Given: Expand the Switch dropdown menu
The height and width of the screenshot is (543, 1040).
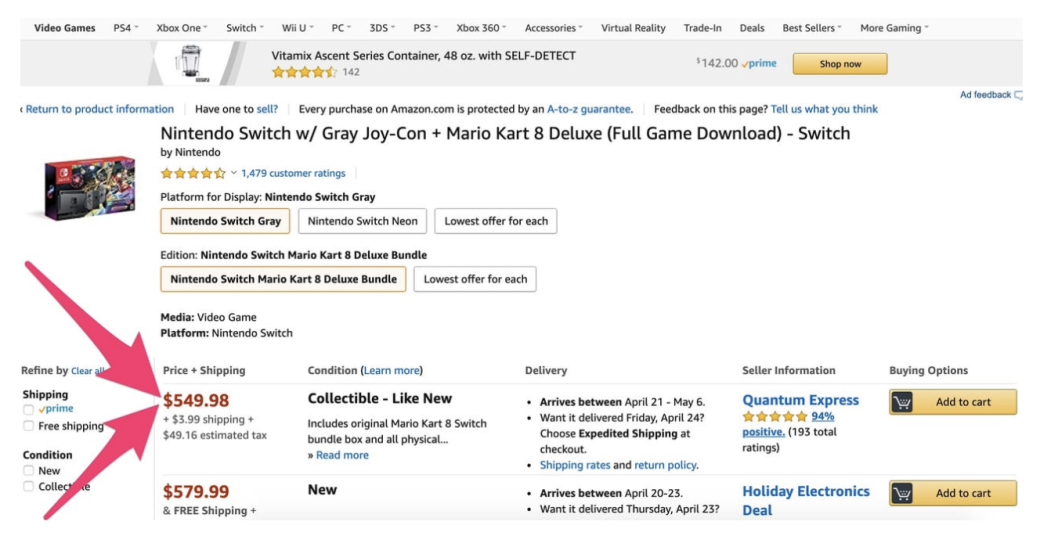Looking at the screenshot, I should click(x=245, y=28).
